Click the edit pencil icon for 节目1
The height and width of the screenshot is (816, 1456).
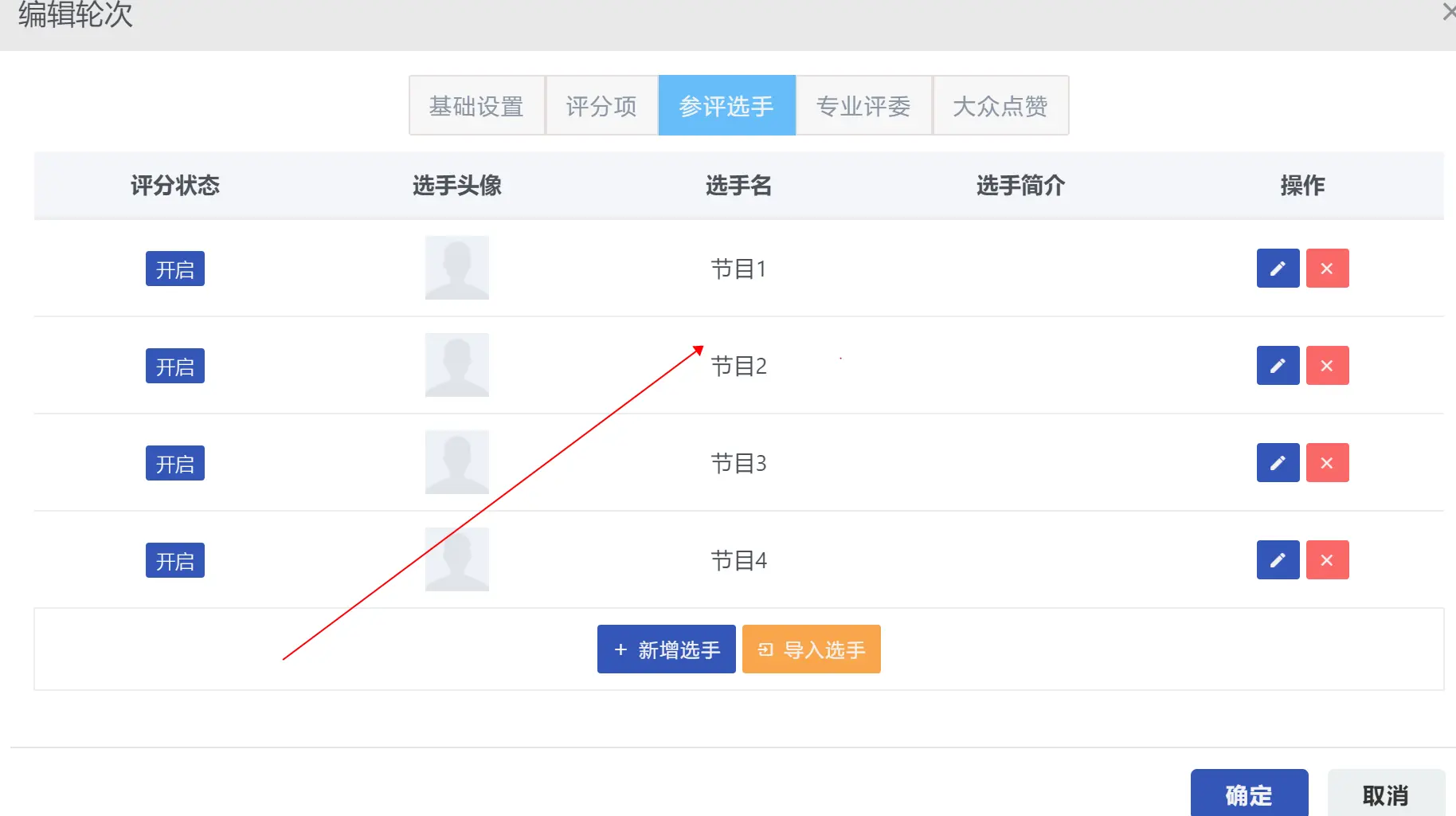pos(1278,269)
